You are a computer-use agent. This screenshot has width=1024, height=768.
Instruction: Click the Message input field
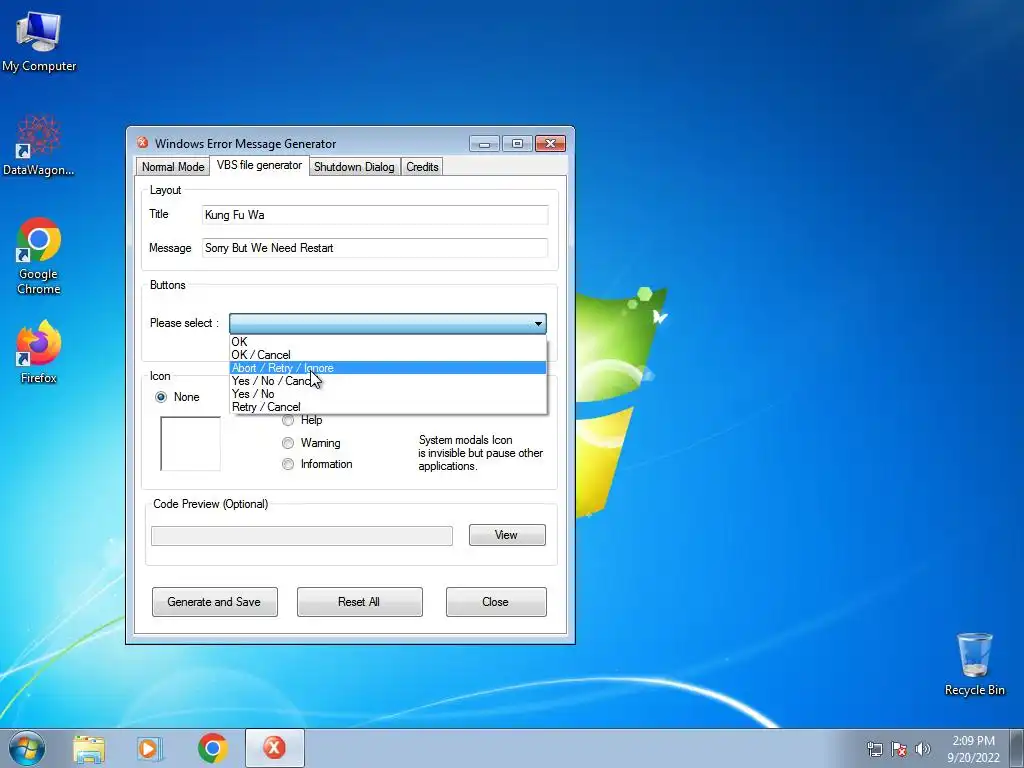(x=375, y=248)
